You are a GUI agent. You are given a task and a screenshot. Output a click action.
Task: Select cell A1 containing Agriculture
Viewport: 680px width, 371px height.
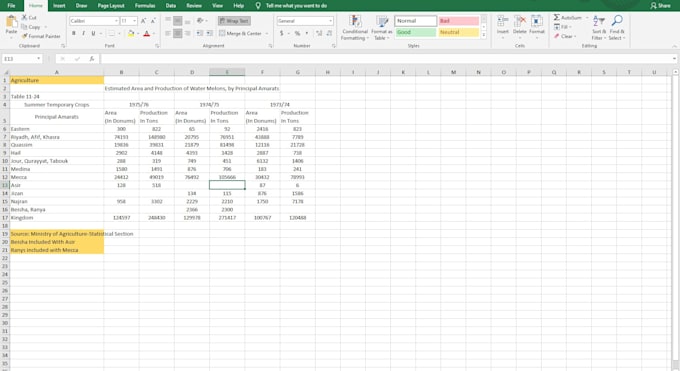56,80
